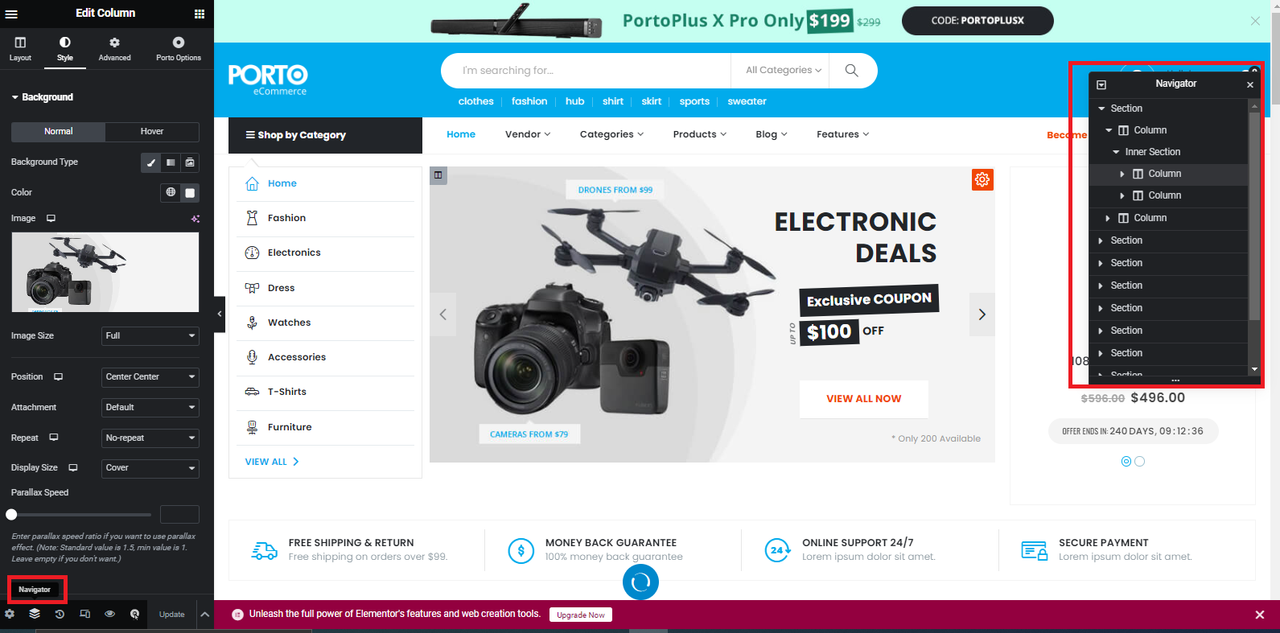Screen dimensions: 1280x633
Task: Click the Global Color globe icon
Action: click(171, 193)
